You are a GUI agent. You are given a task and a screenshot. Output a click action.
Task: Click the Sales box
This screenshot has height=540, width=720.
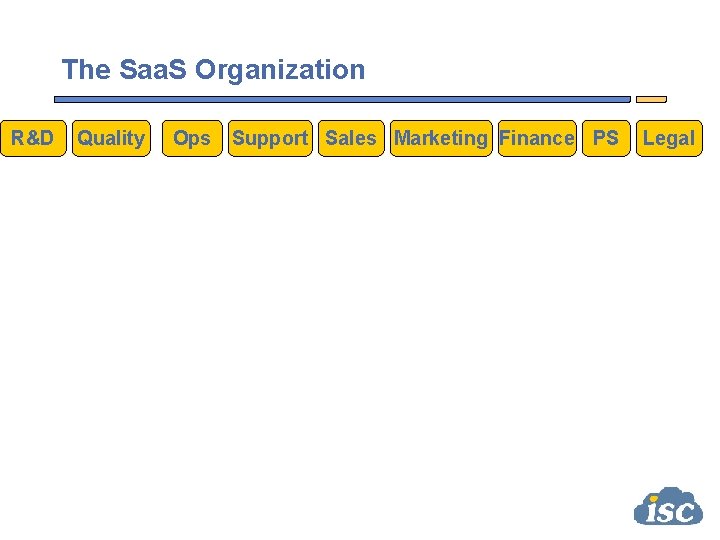(x=351, y=138)
